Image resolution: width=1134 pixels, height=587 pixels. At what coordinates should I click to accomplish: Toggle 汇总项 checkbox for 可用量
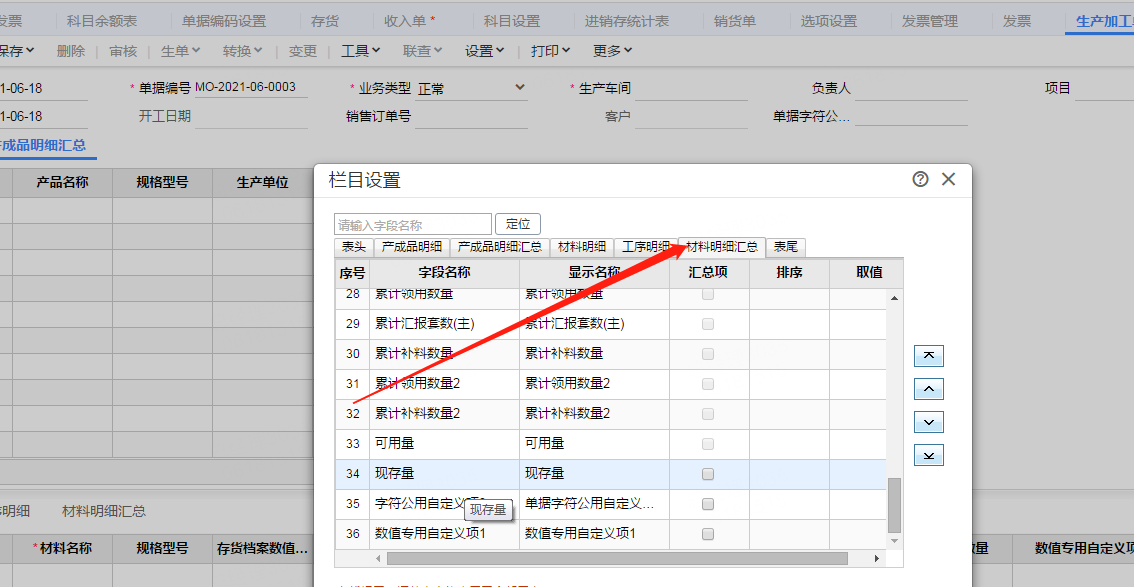(x=708, y=444)
